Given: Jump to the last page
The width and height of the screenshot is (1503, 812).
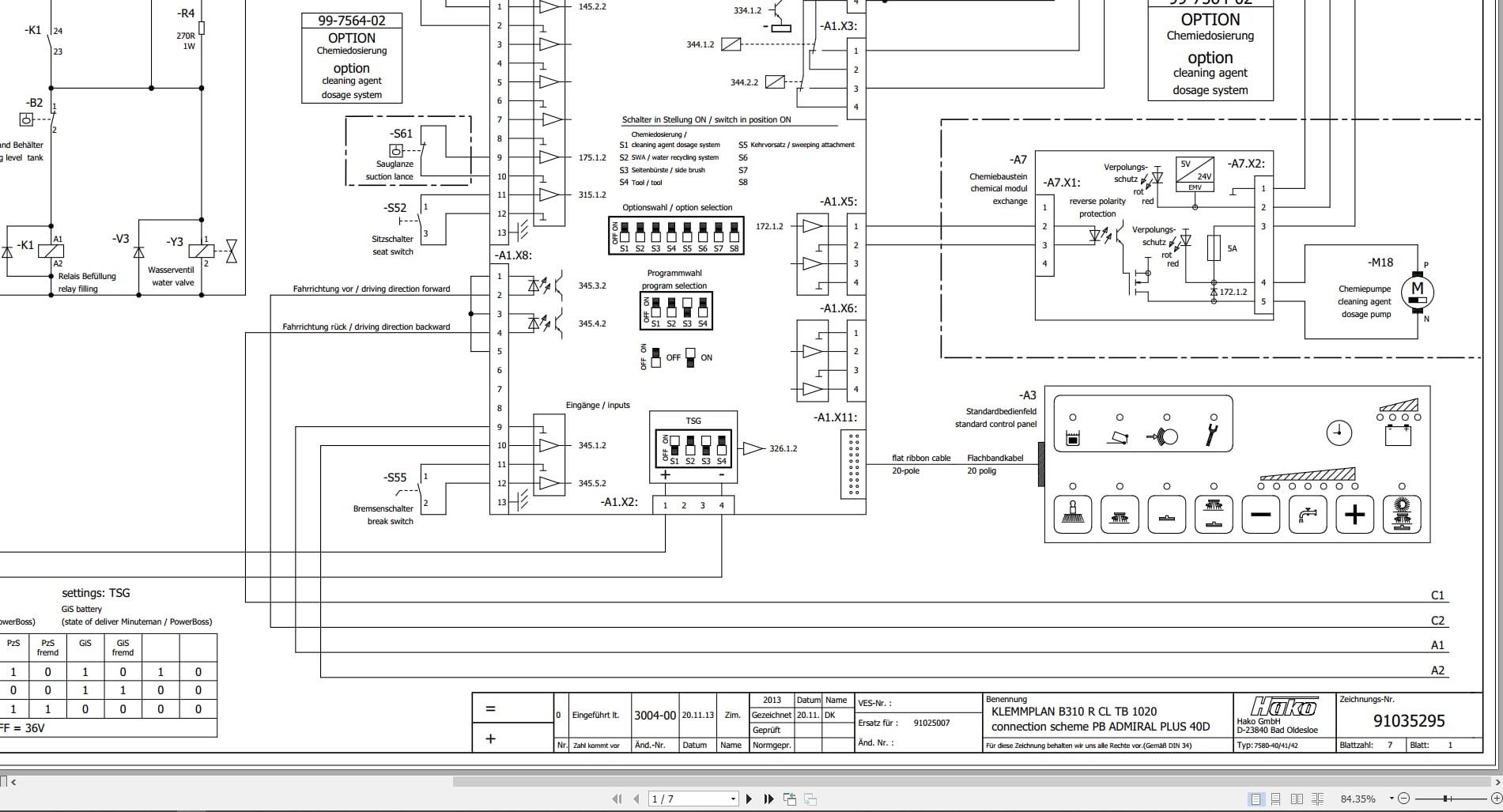Looking at the screenshot, I should 768,799.
